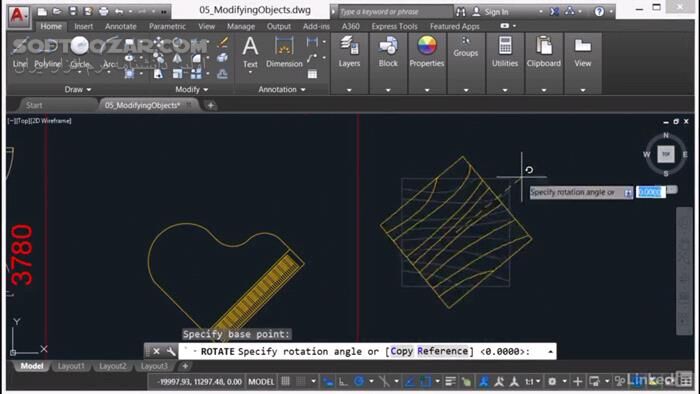The image size is (700, 394).
Task: Click the binoculars search icon
Action: coord(461,12)
